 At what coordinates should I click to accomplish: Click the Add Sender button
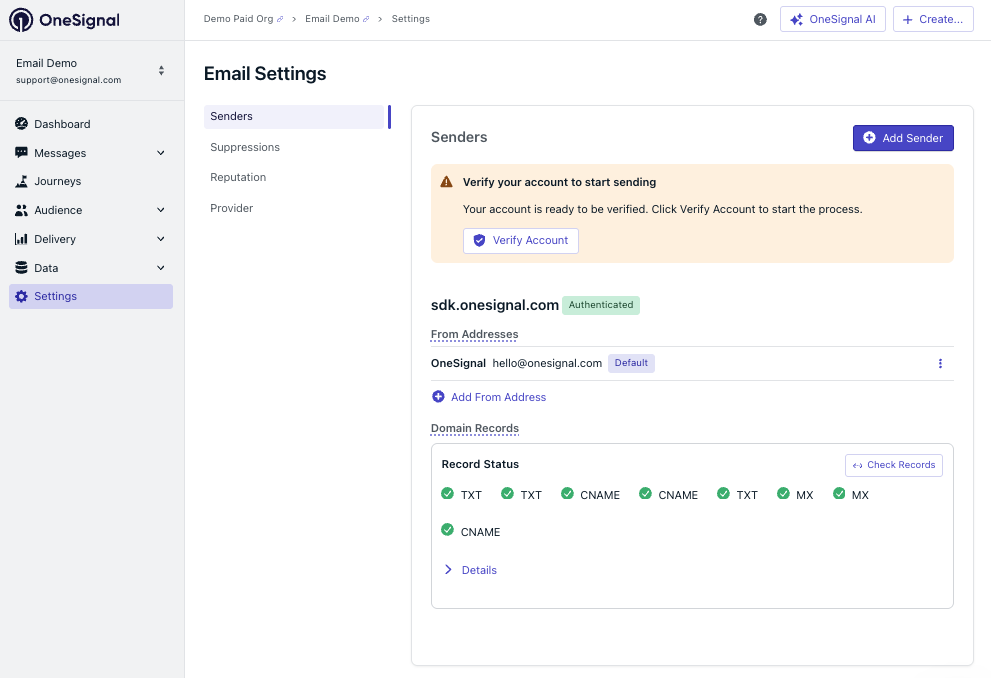click(x=903, y=138)
